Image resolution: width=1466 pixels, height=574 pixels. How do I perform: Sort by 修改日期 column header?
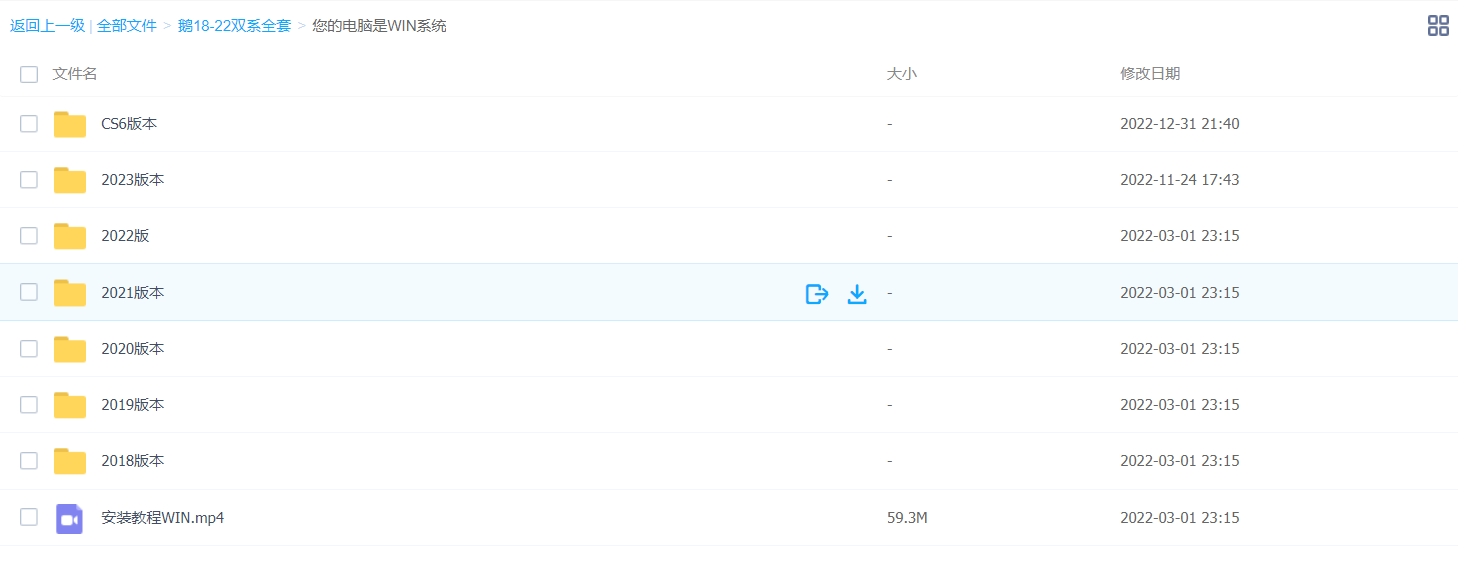point(1150,74)
